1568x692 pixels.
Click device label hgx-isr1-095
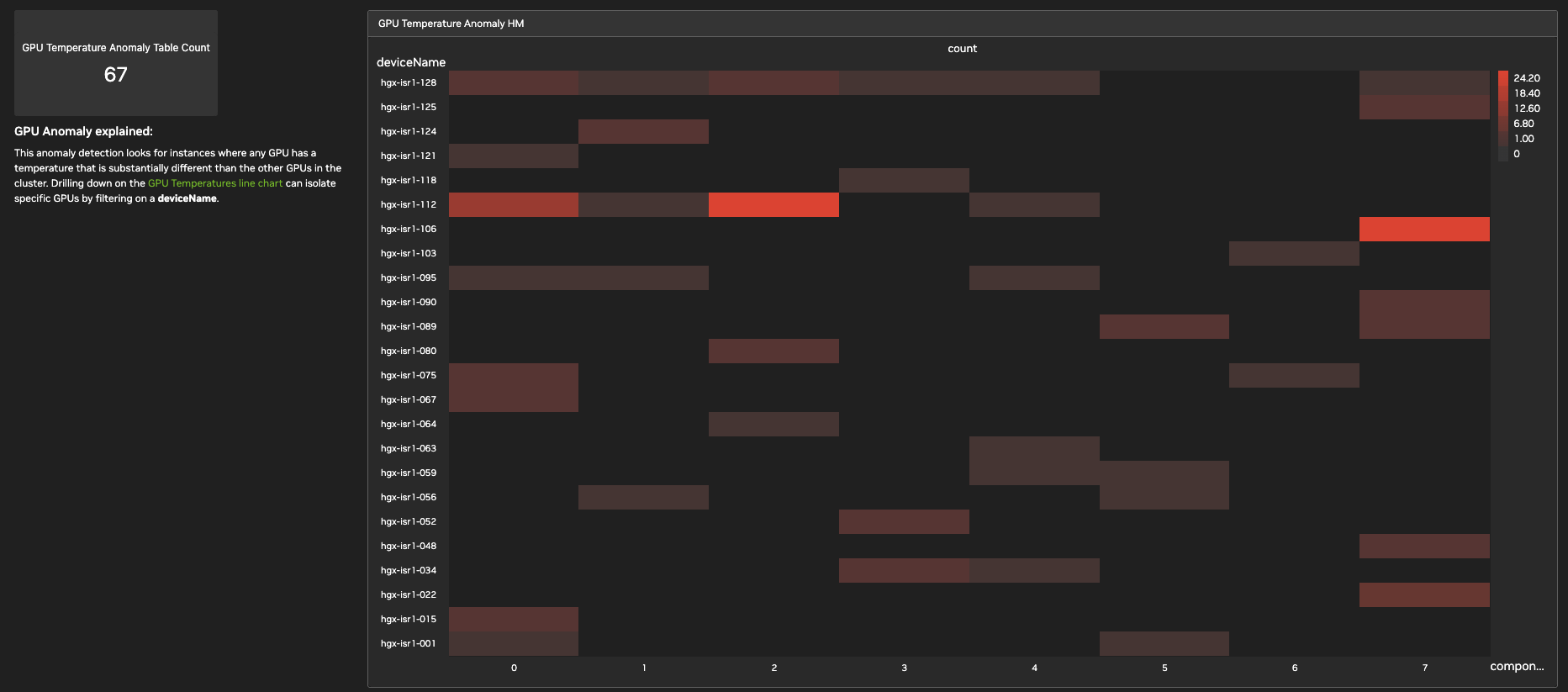(x=409, y=277)
